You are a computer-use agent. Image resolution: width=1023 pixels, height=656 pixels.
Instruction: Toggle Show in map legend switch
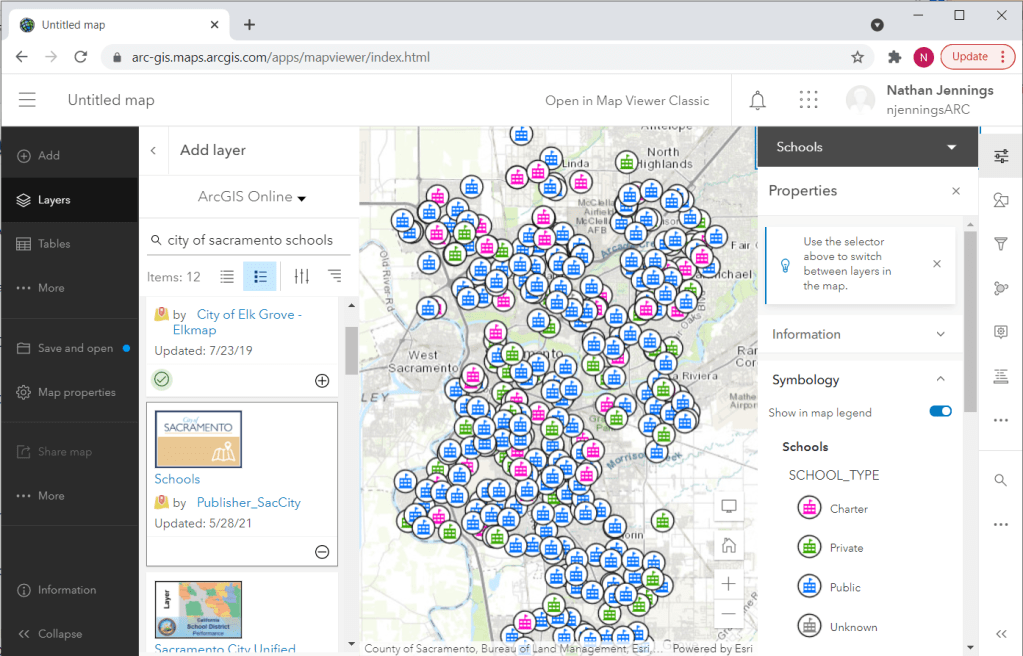tap(940, 412)
